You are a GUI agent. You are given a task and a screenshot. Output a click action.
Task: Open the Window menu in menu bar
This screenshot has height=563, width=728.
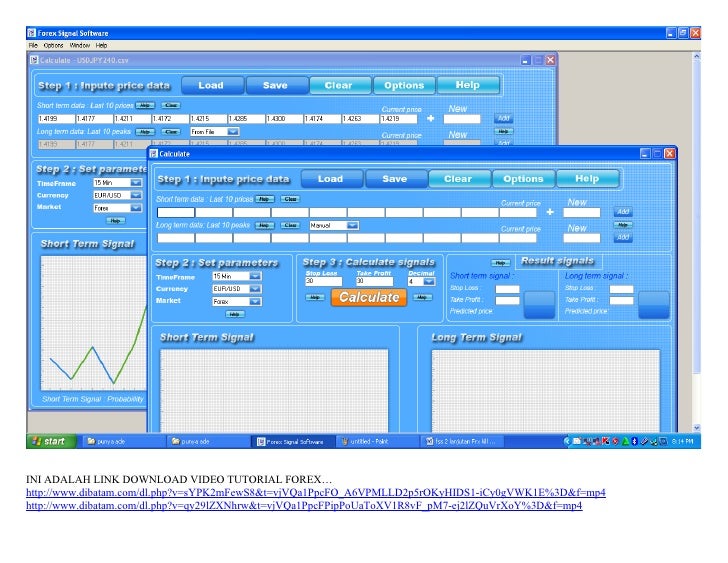80,45
